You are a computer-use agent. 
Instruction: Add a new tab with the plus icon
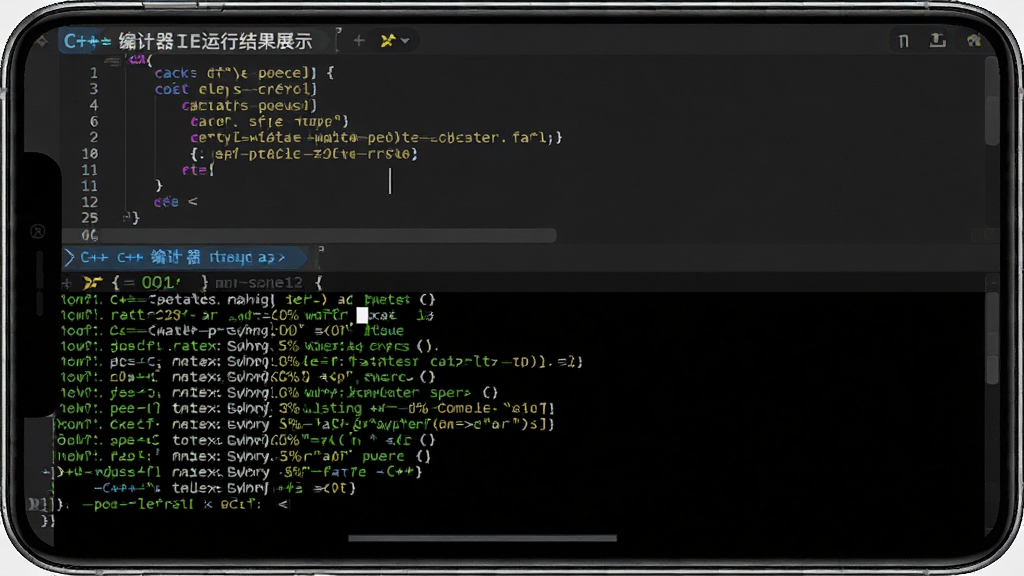359,40
